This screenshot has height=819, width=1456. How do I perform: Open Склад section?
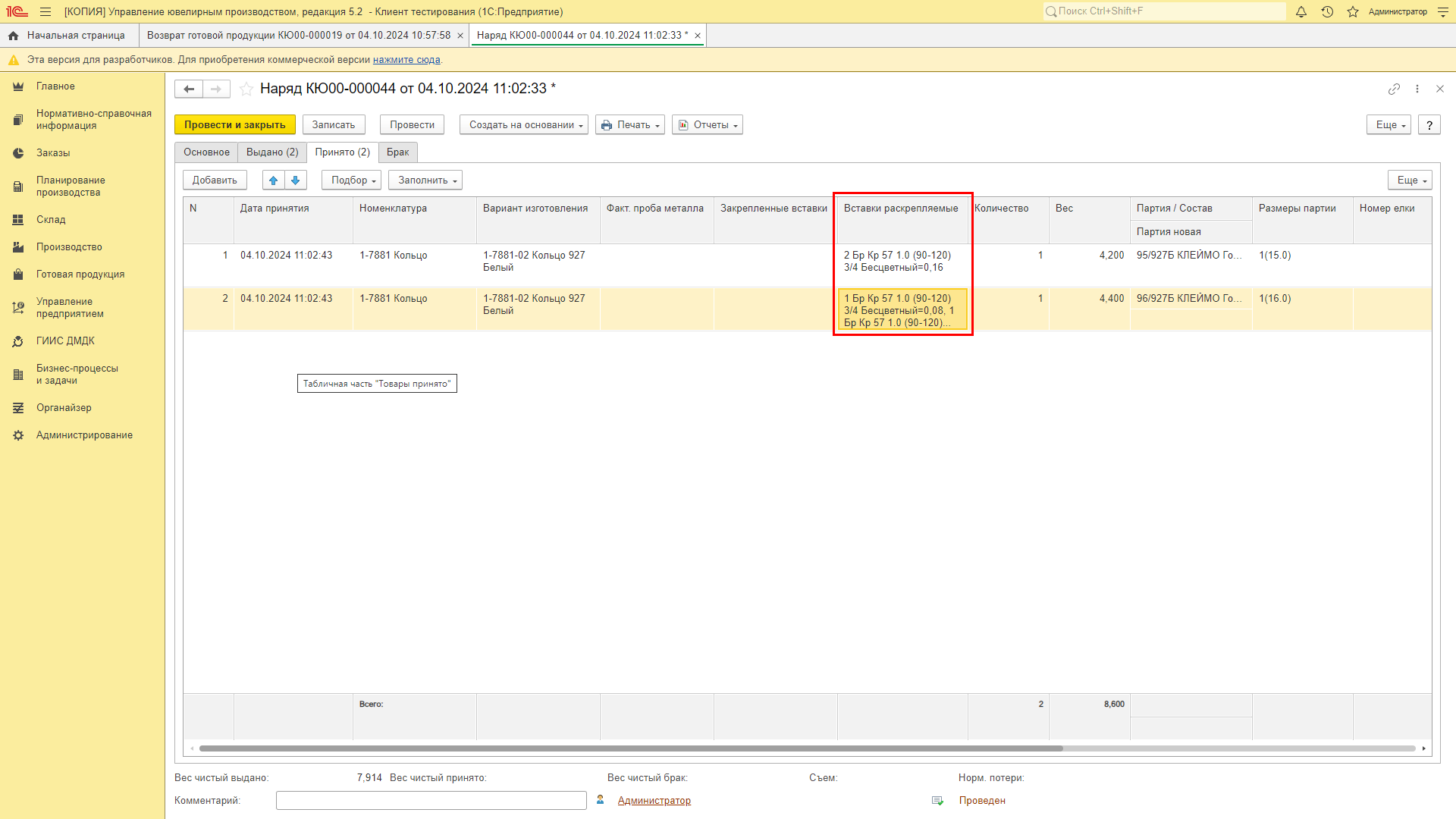click(51, 220)
